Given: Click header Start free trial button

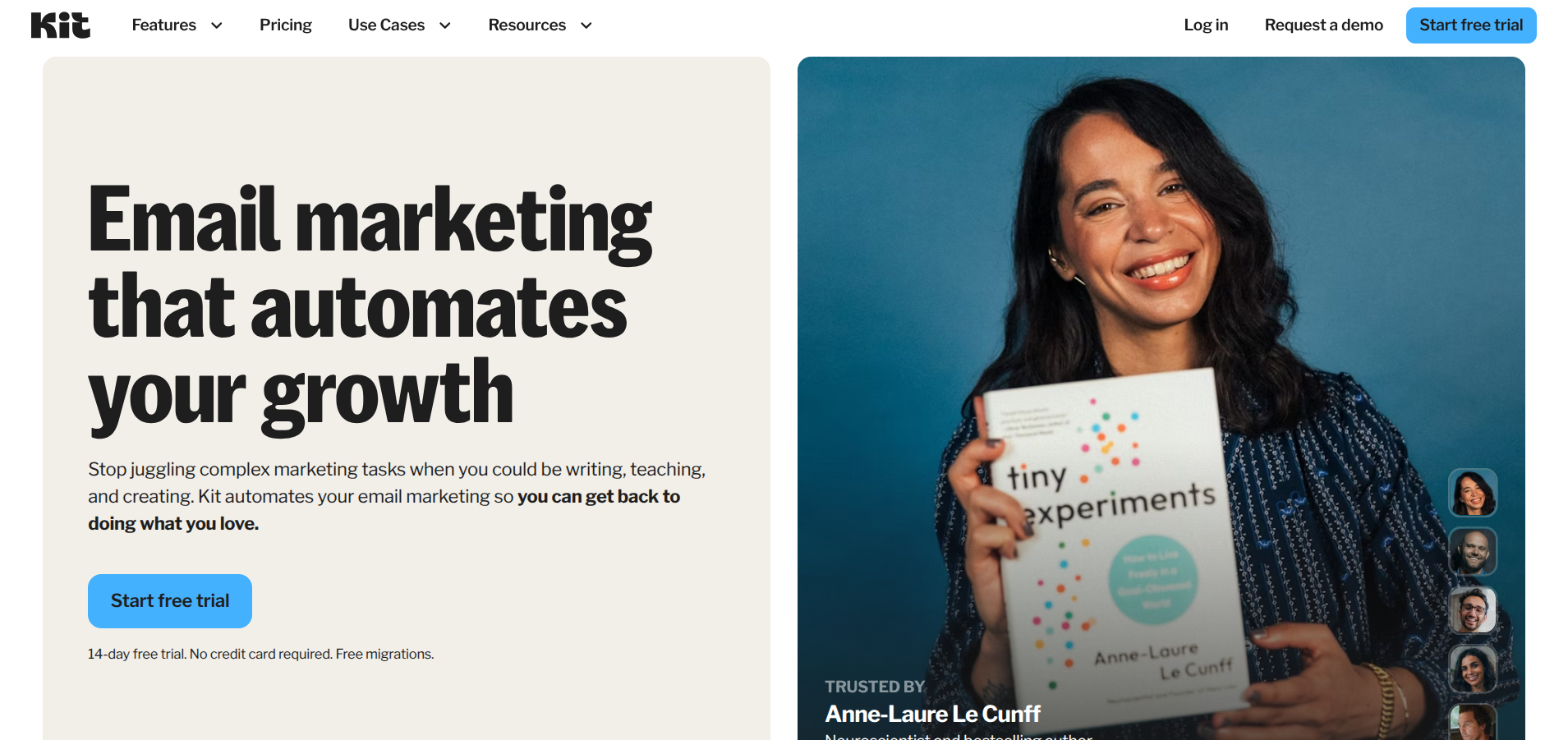Looking at the screenshot, I should pos(1471,25).
